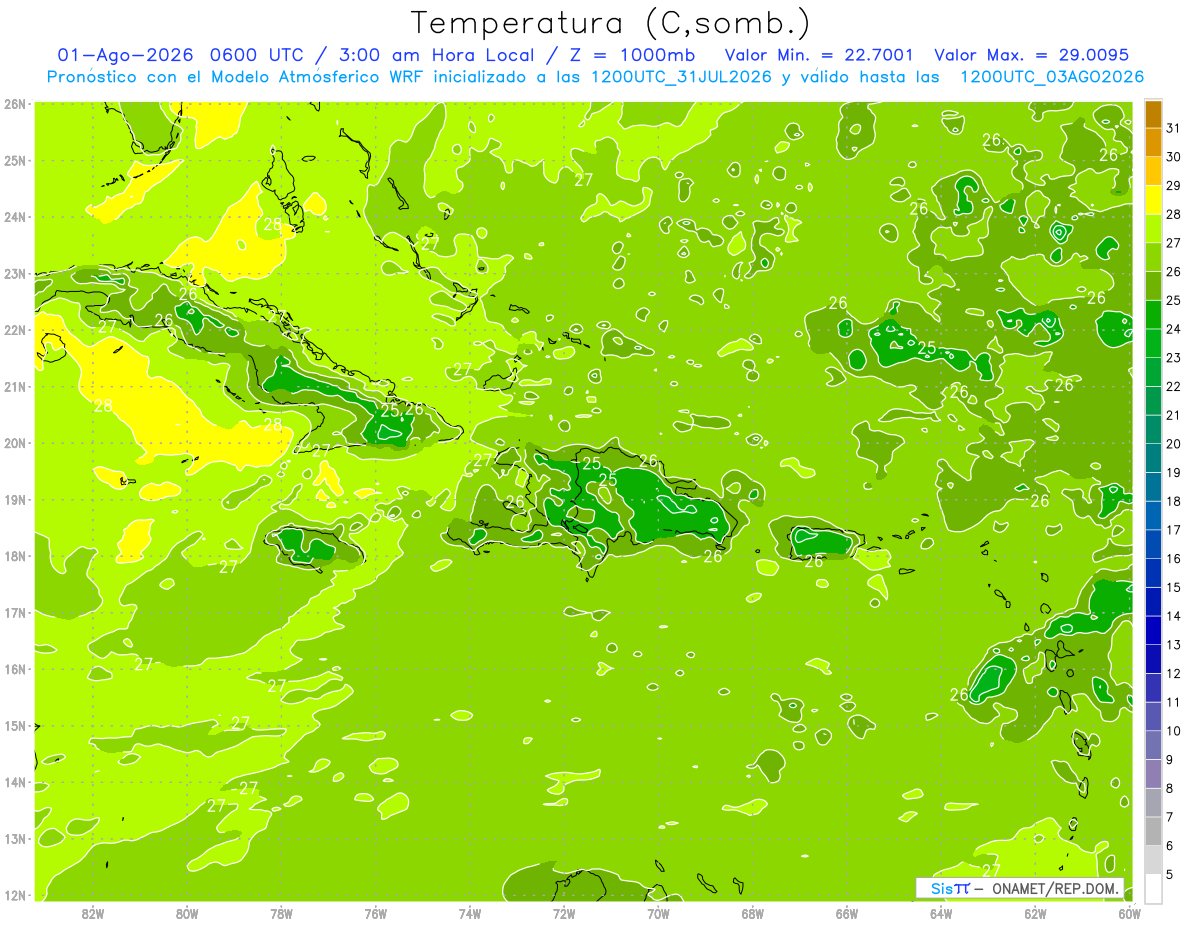Click the '11' value on color scale
Screen dimensions: 1200x927
pyautogui.click(x=1174, y=702)
